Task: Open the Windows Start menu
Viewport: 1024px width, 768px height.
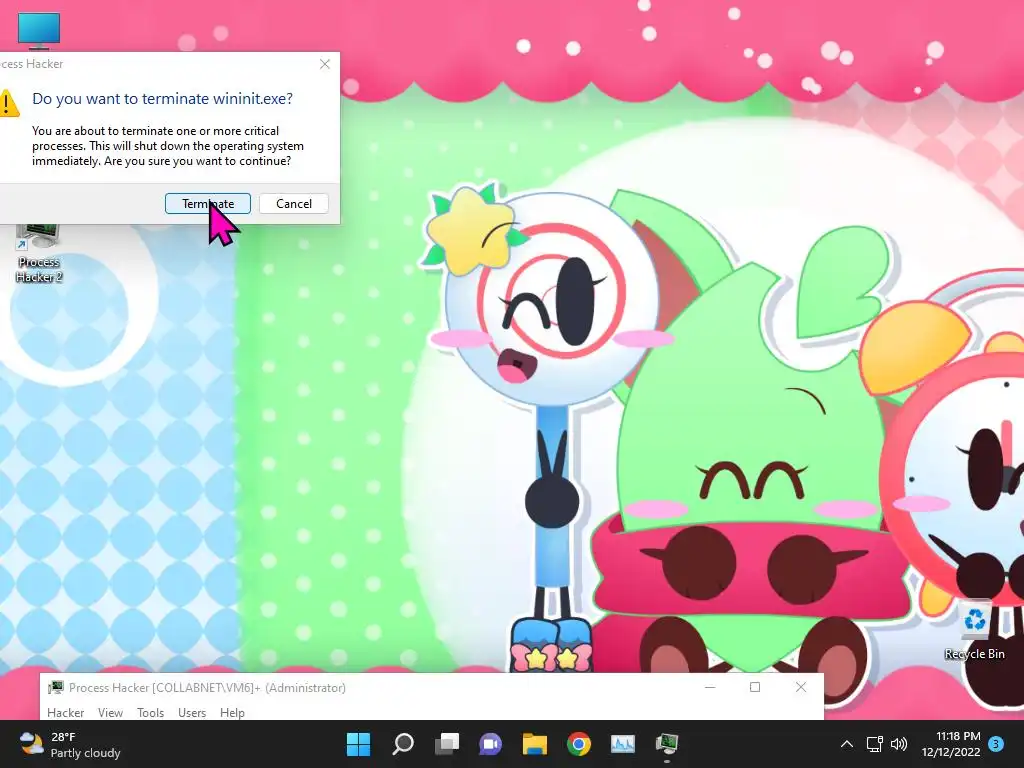Action: click(x=358, y=744)
